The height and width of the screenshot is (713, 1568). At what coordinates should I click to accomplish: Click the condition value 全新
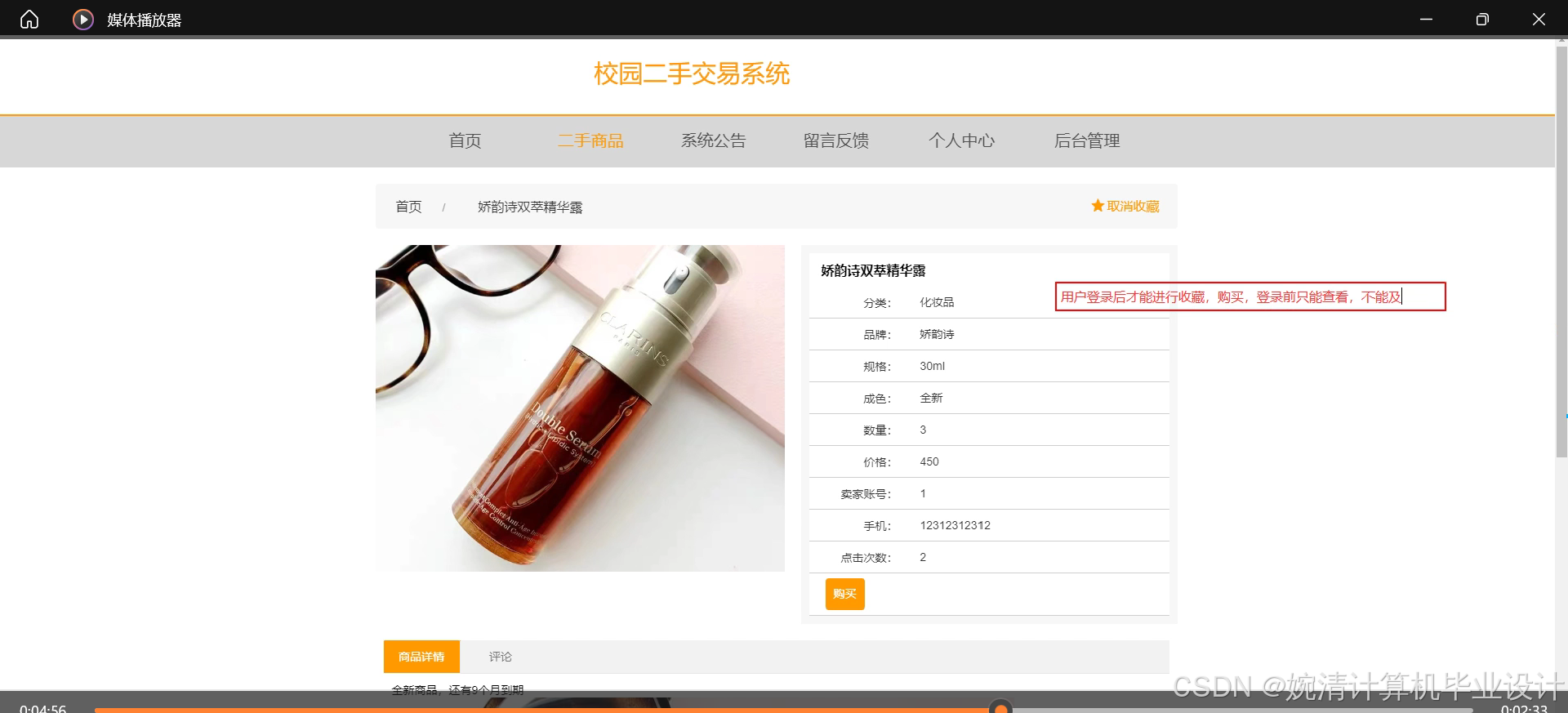931,398
